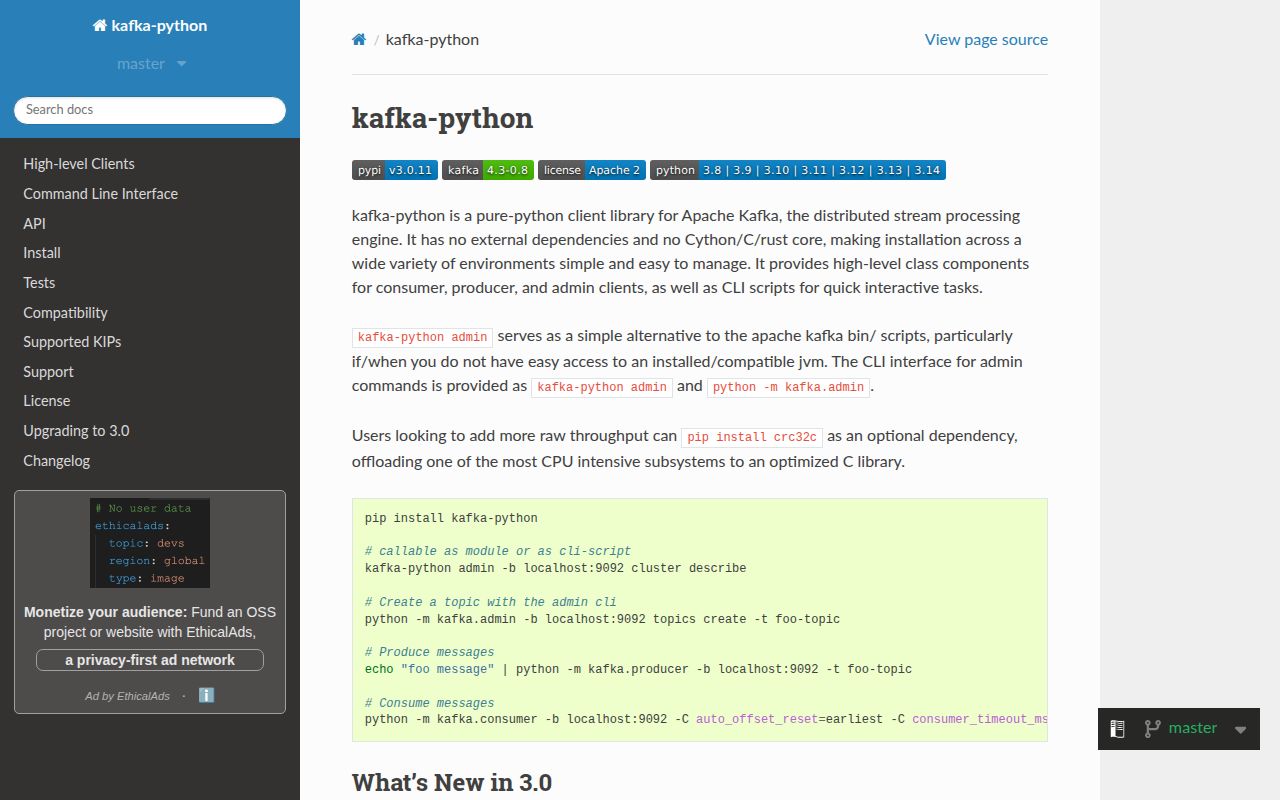Click the kafka-python page heading

pos(442,118)
